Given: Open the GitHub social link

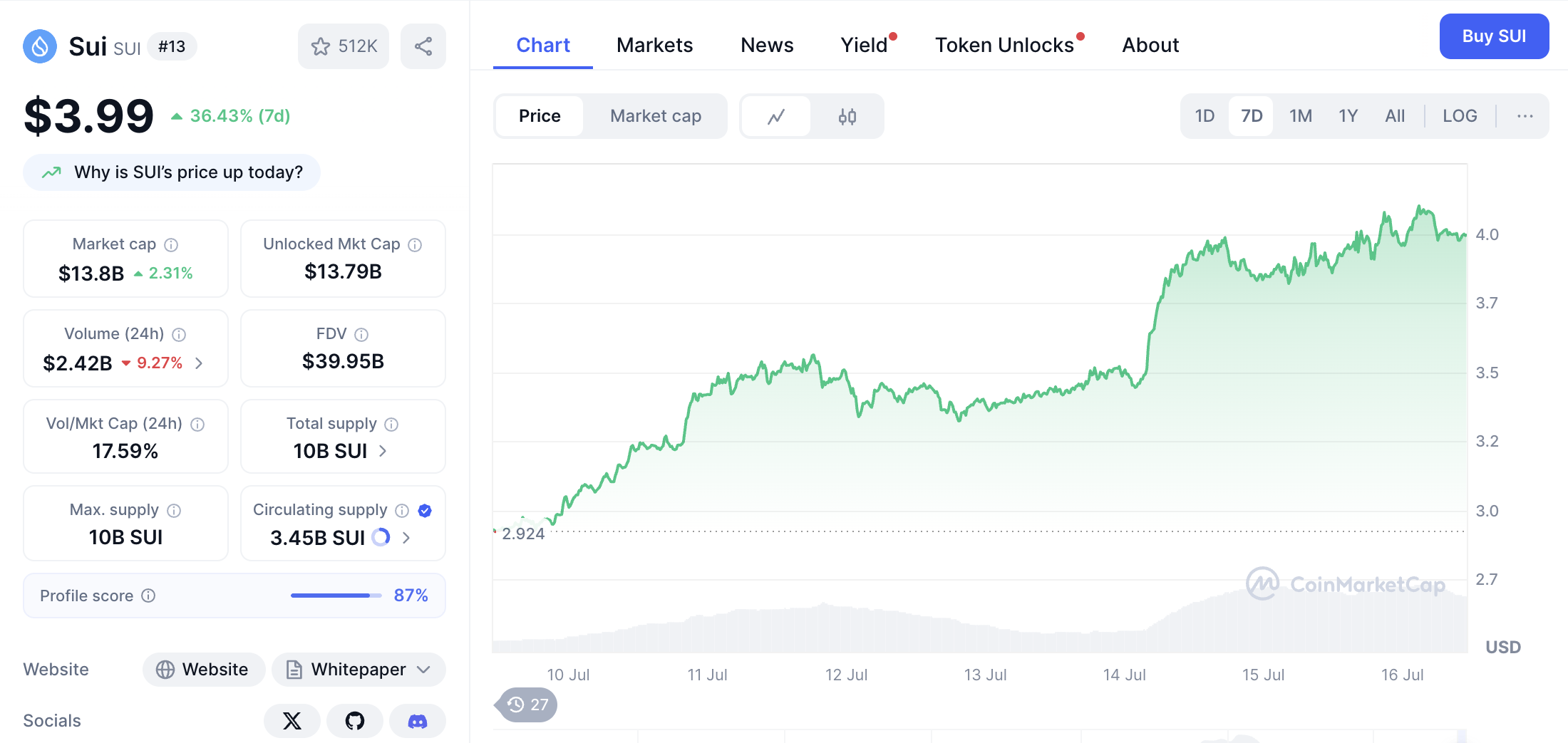Looking at the screenshot, I should (355, 721).
